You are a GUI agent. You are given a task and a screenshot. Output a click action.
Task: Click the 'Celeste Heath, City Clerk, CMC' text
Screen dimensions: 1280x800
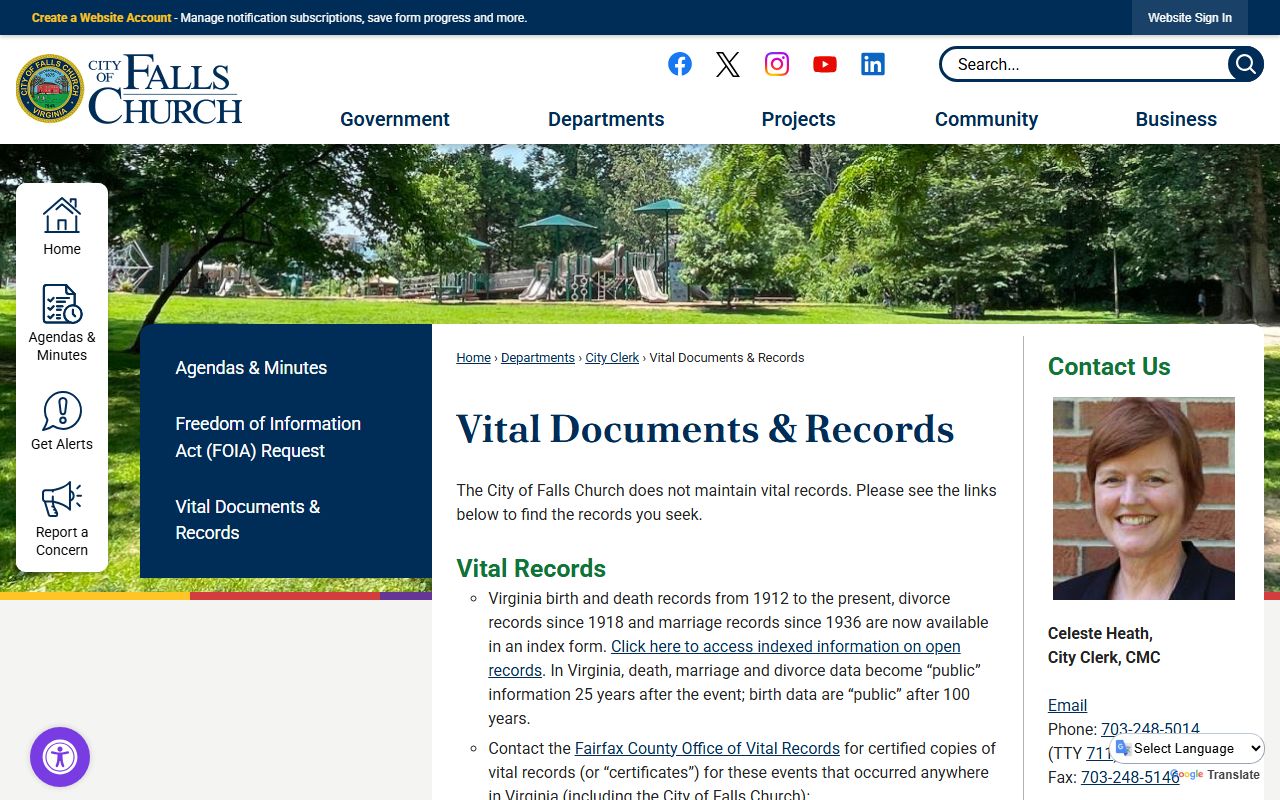(1104, 645)
